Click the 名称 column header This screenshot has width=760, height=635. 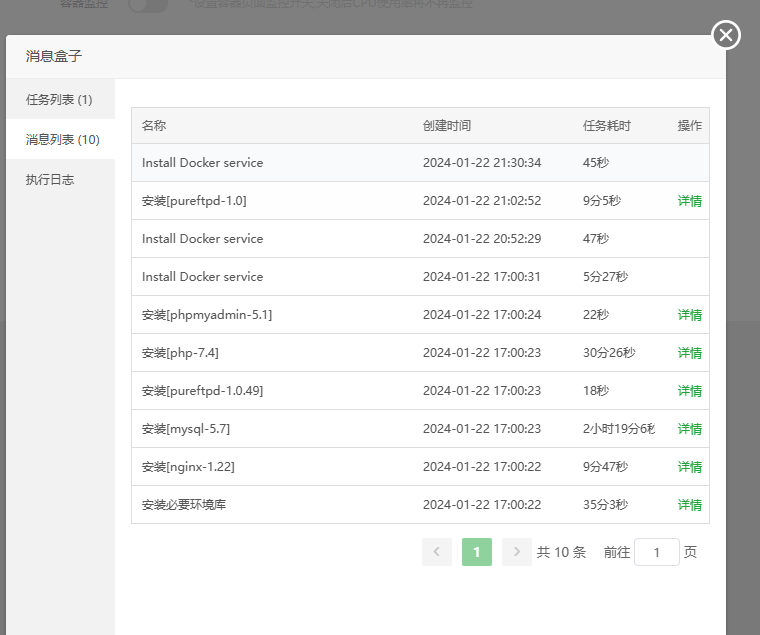[154, 126]
